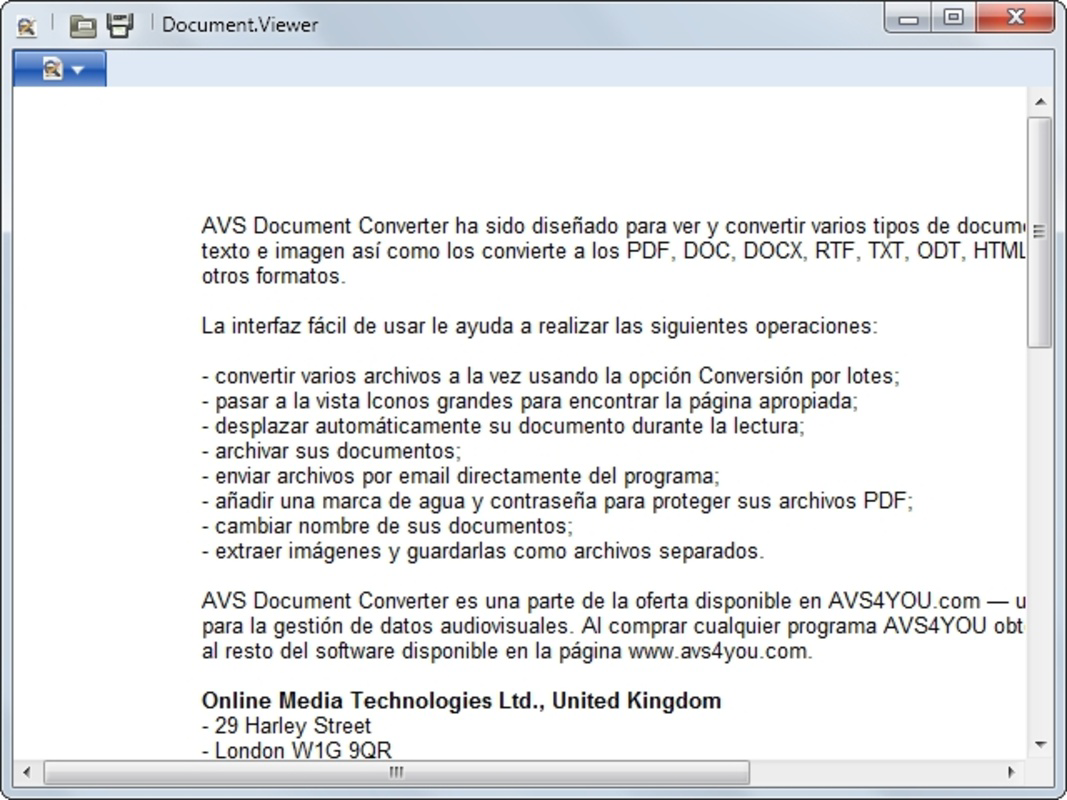Click the line '- archivar sus documentos;'
Viewport: 1067px width, 800px height.
(x=331, y=451)
